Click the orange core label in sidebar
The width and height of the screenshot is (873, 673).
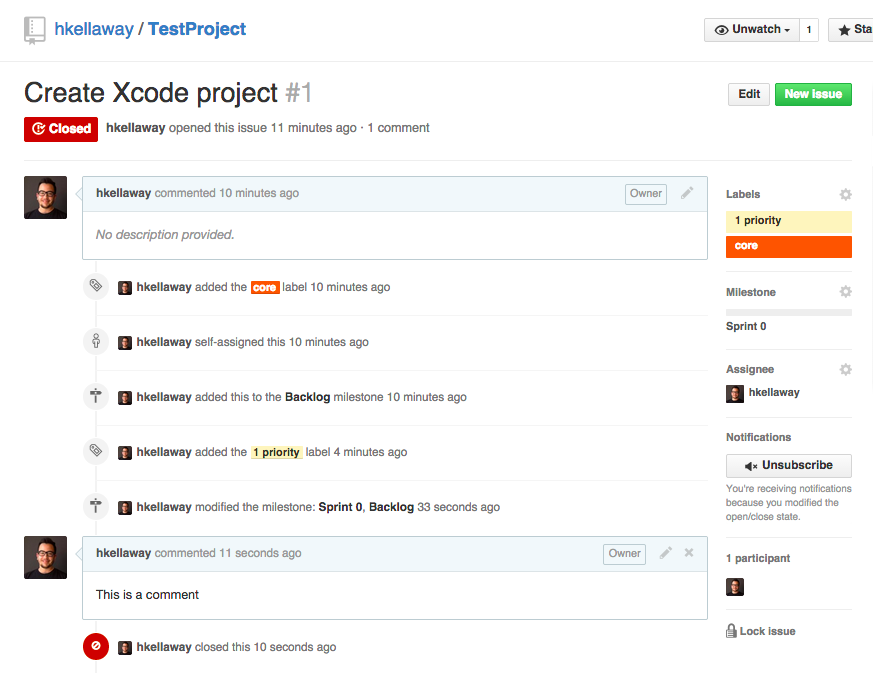[x=788, y=247]
